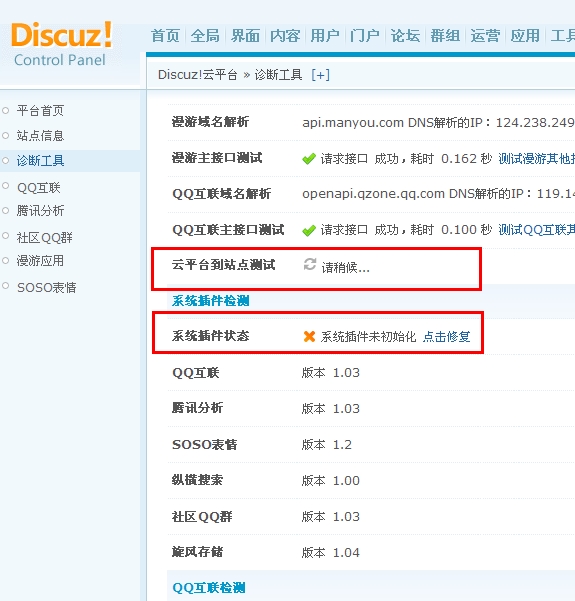Click the 漫游域名解析 row label
575x601 pixels.
(210, 122)
